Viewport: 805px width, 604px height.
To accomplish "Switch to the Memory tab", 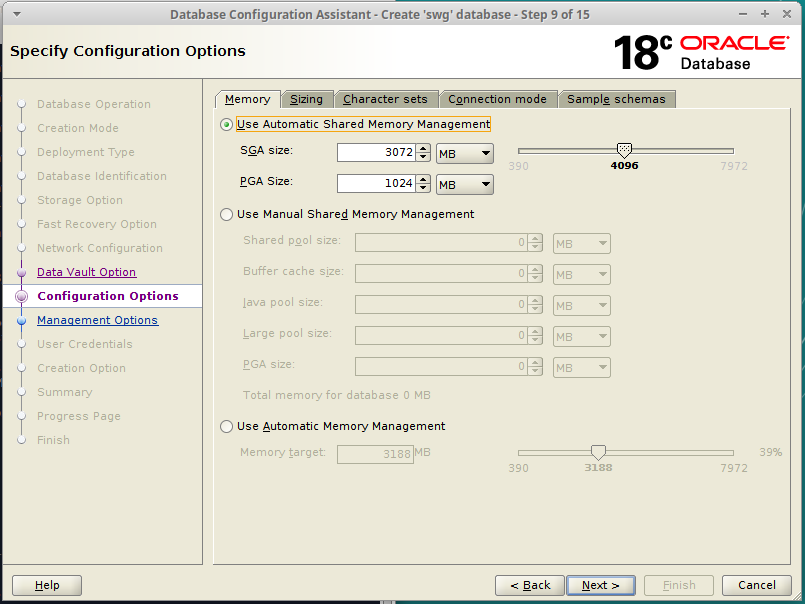I will pos(247,99).
